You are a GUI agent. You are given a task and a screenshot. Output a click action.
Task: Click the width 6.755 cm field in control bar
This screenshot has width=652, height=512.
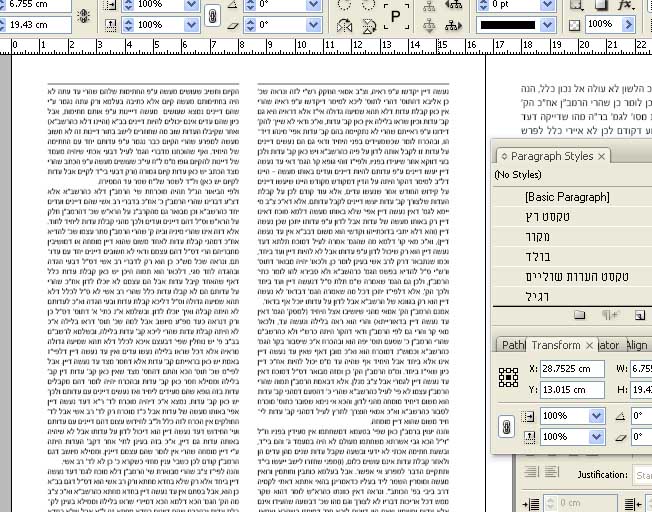(38, 5)
